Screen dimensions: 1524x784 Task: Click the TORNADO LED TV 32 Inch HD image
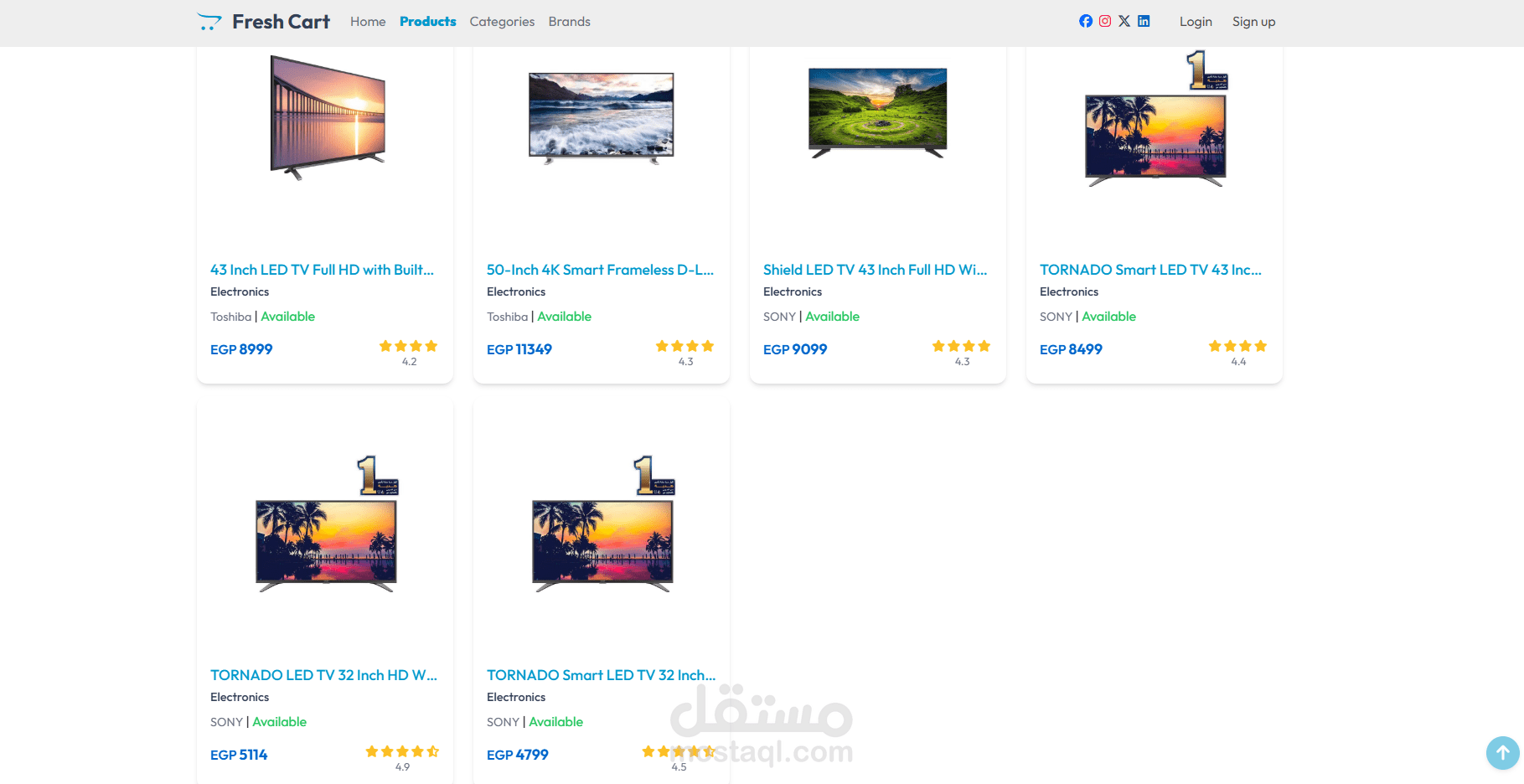[x=327, y=524]
